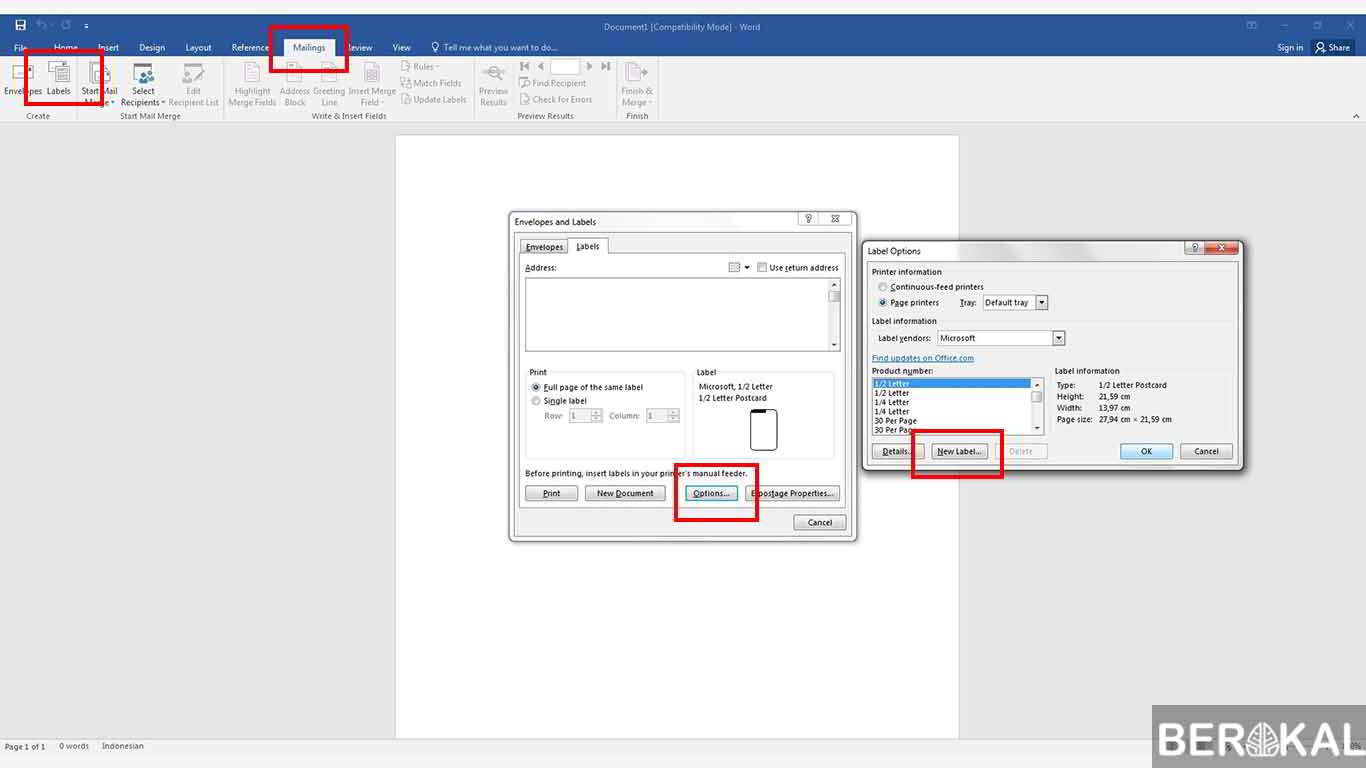Click the Product number list scrollbar
The image size is (1366, 768).
tap(1037, 406)
